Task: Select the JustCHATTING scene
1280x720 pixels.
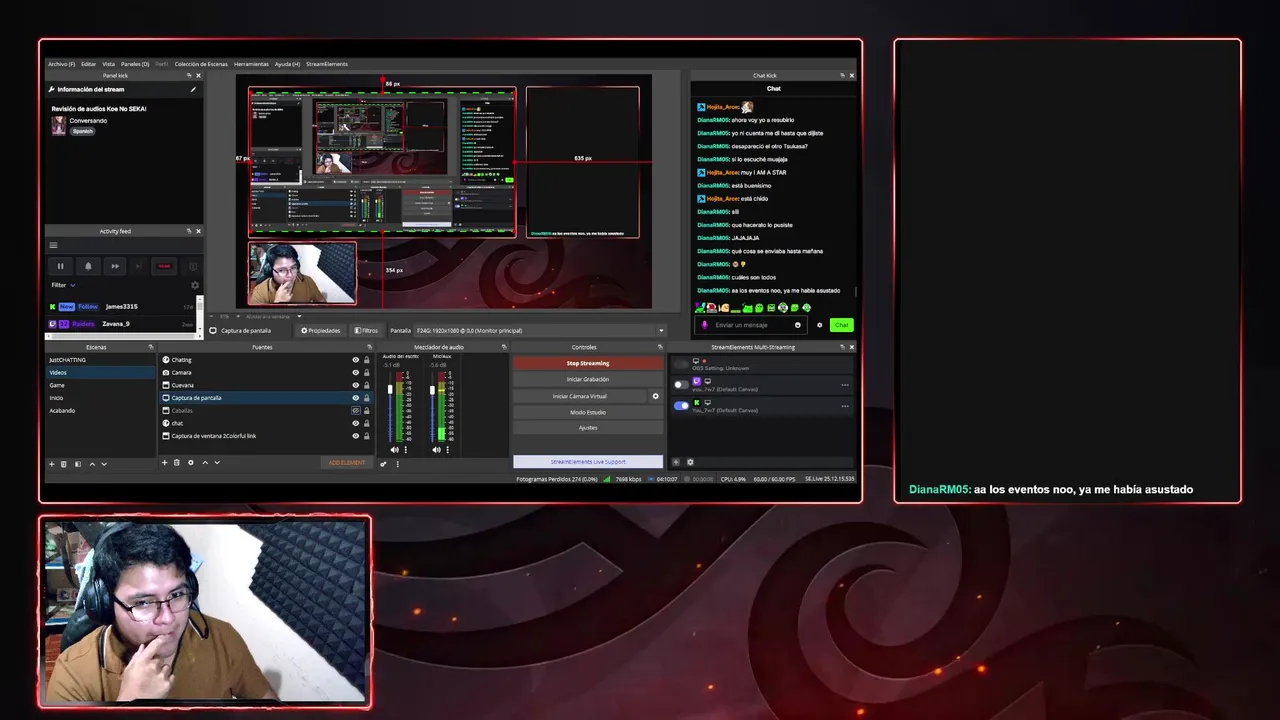Action: tap(100, 360)
